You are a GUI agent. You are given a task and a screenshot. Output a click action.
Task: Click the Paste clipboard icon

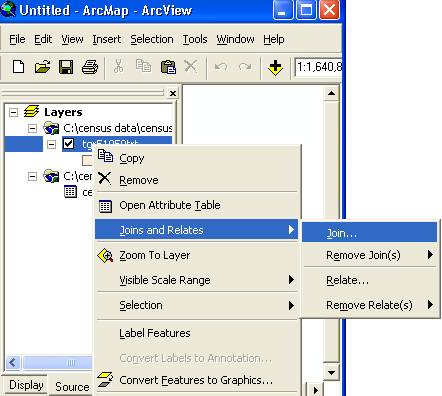click(168, 67)
